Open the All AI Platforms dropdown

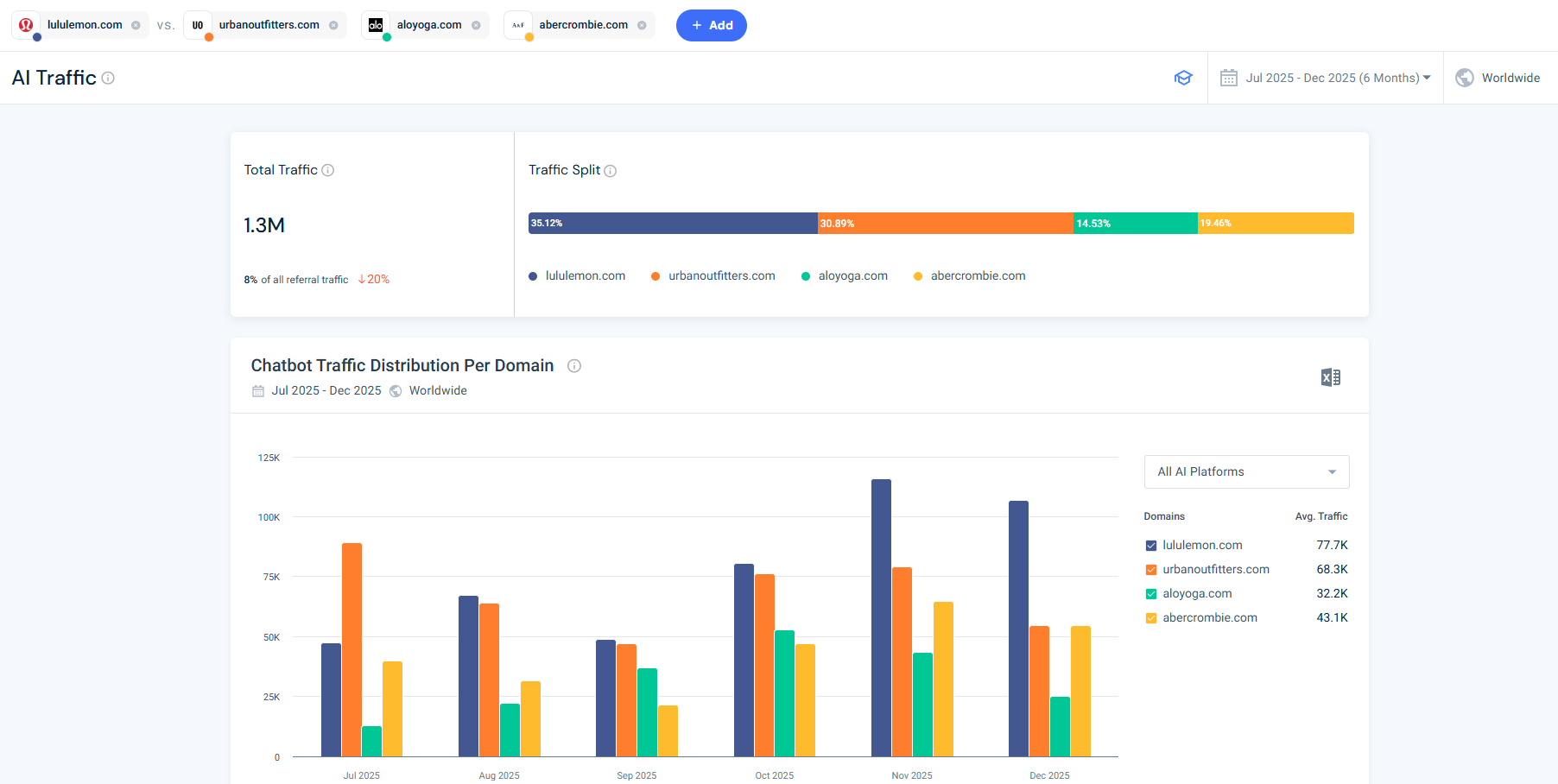(1246, 471)
